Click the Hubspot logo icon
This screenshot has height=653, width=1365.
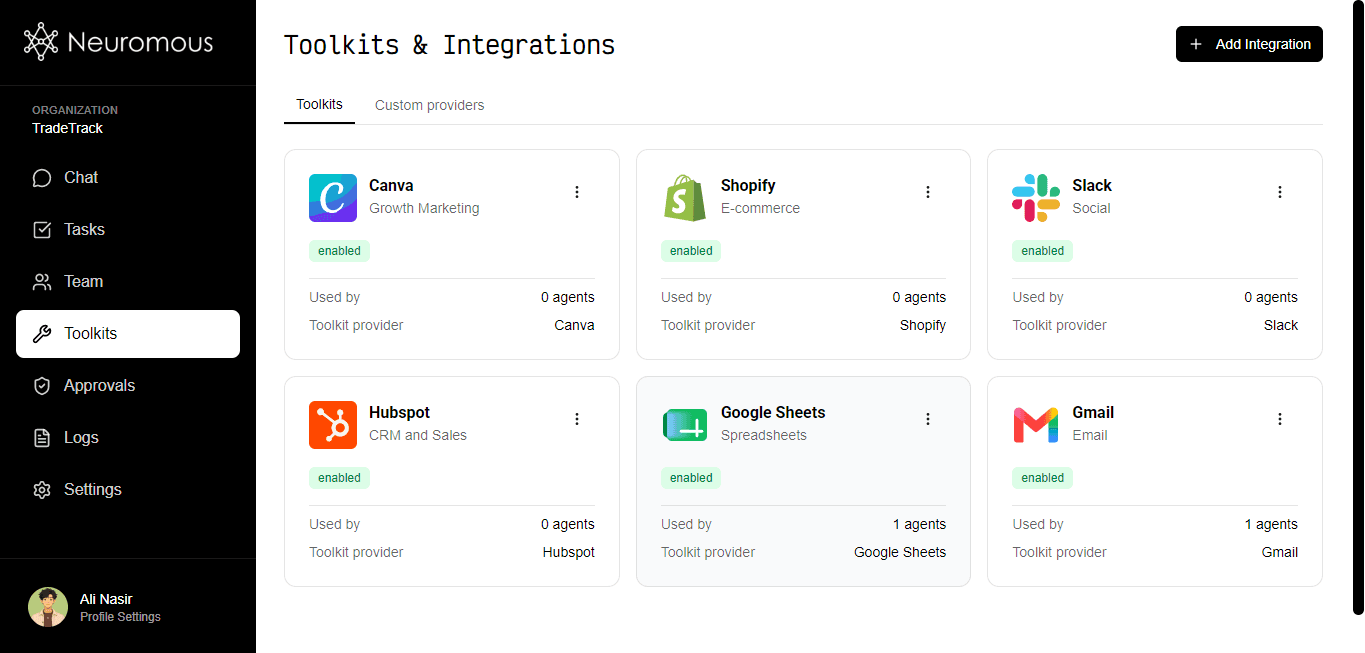click(333, 425)
